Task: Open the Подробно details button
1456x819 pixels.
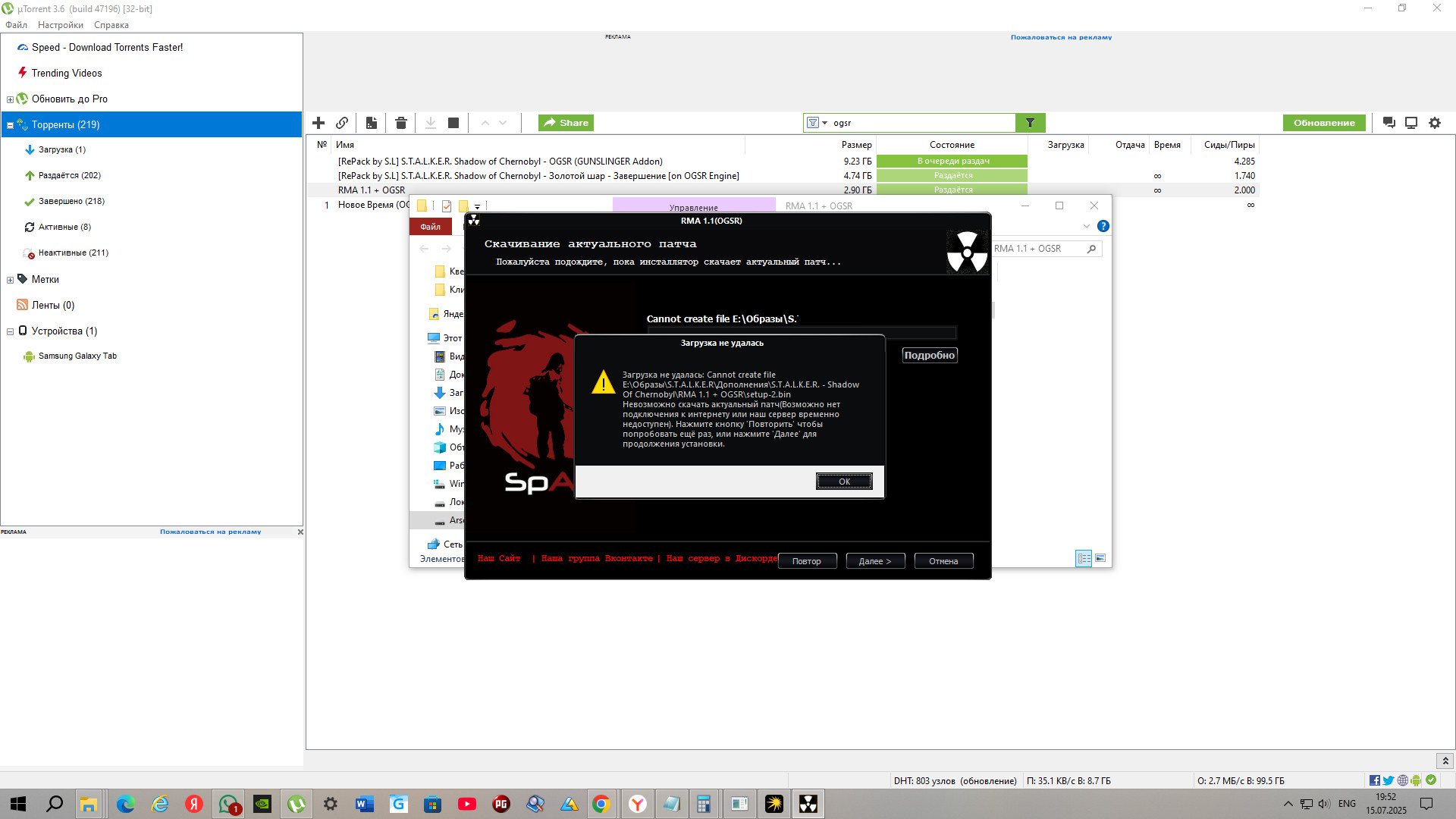Action: 930,355
